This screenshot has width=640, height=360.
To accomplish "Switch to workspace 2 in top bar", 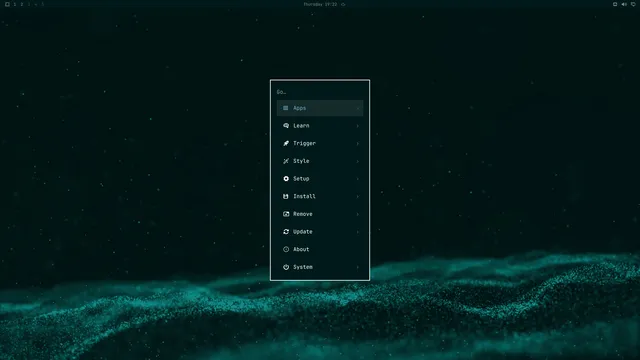I will tap(22, 4).
